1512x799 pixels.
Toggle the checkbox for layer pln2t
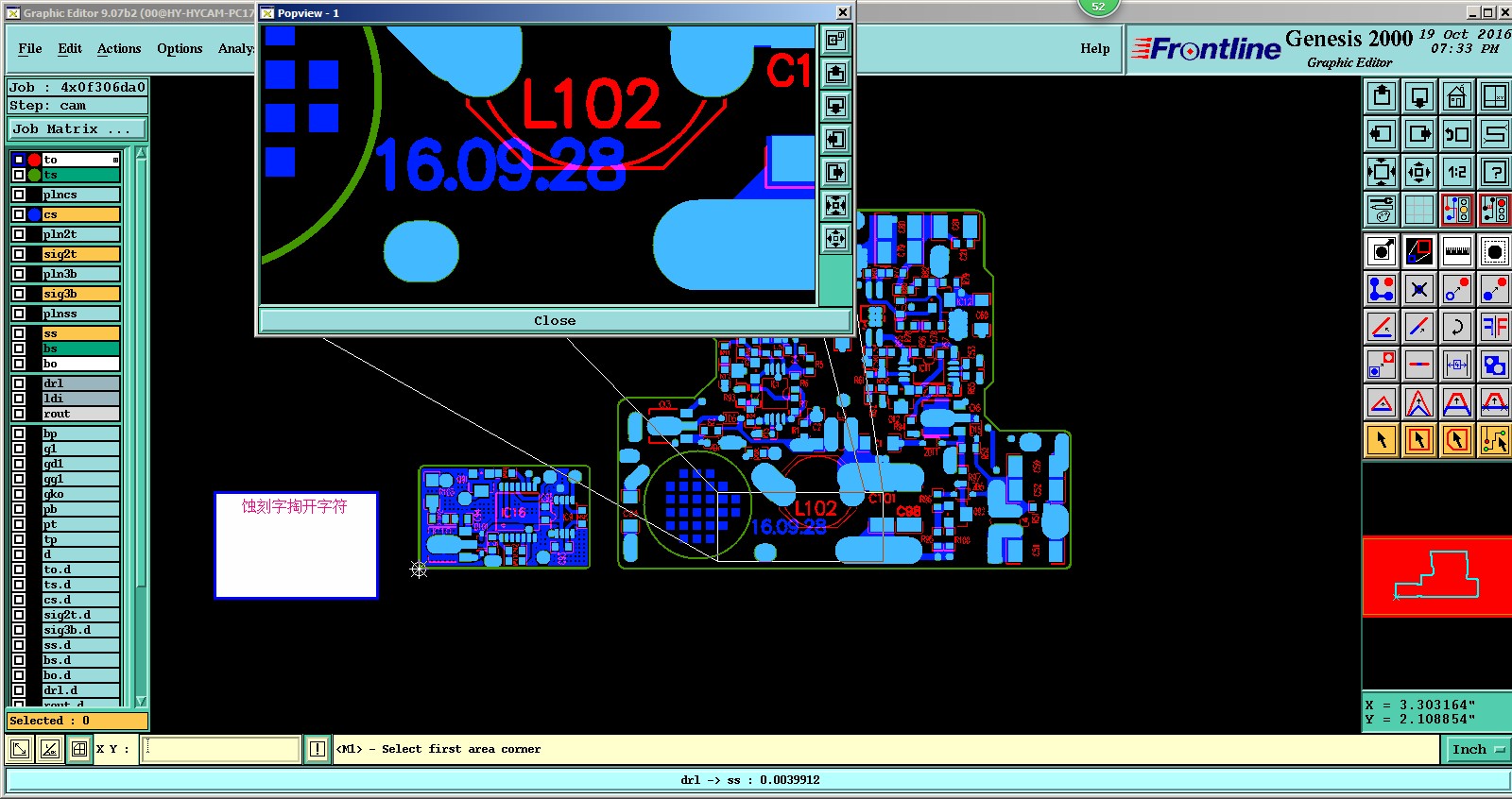click(19, 234)
